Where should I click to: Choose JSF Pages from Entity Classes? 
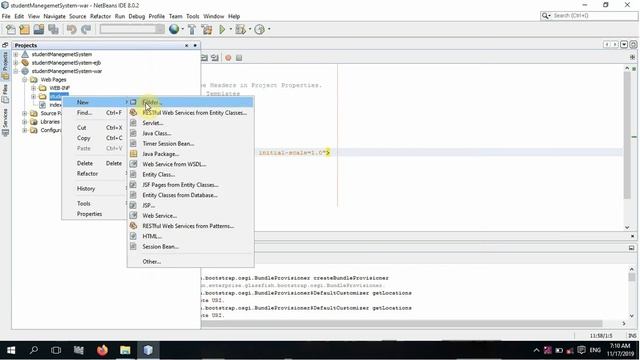[190, 184]
